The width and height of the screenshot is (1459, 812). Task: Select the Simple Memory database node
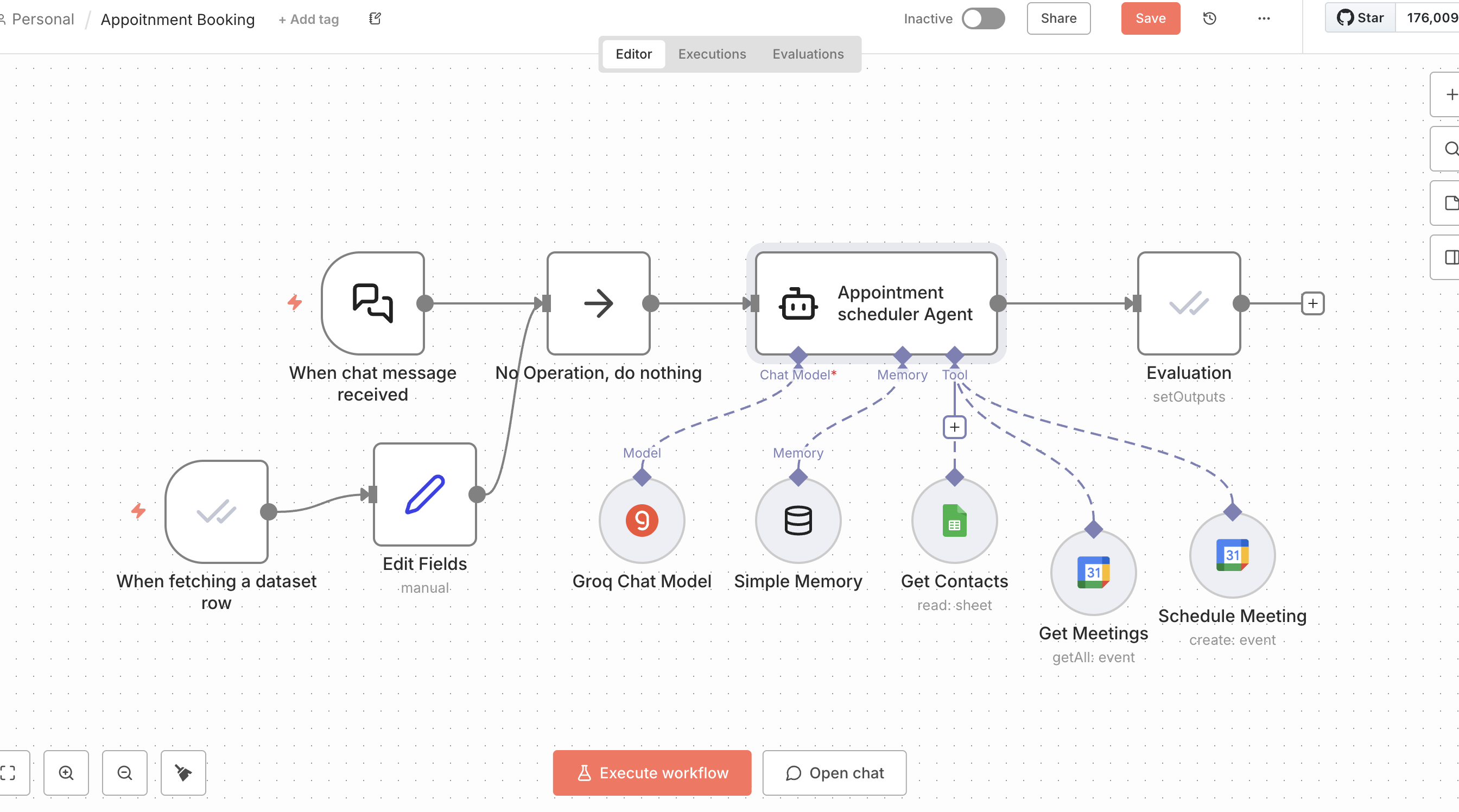tap(798, 520)
